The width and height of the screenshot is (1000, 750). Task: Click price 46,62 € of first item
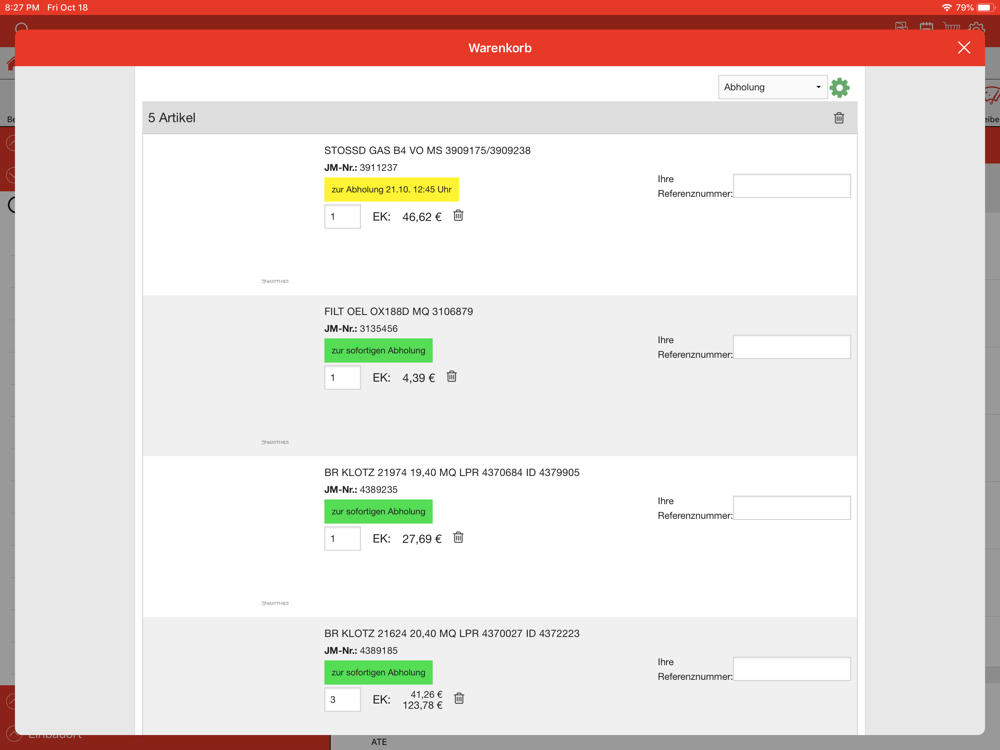click(422, 217)
